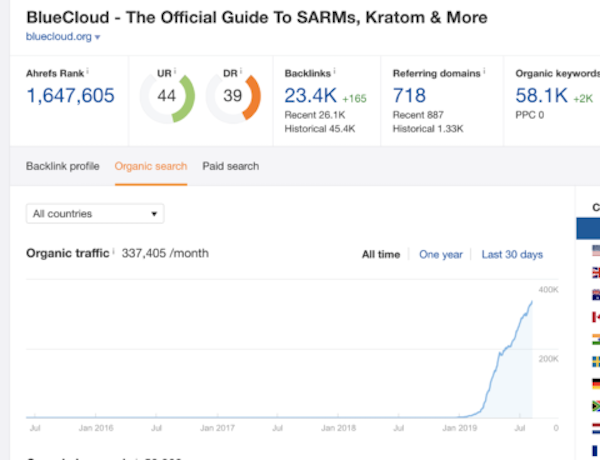Click Recent 26.1K backlinks text
The width and height of the screenshot is (600, 460).
(315, 115)
